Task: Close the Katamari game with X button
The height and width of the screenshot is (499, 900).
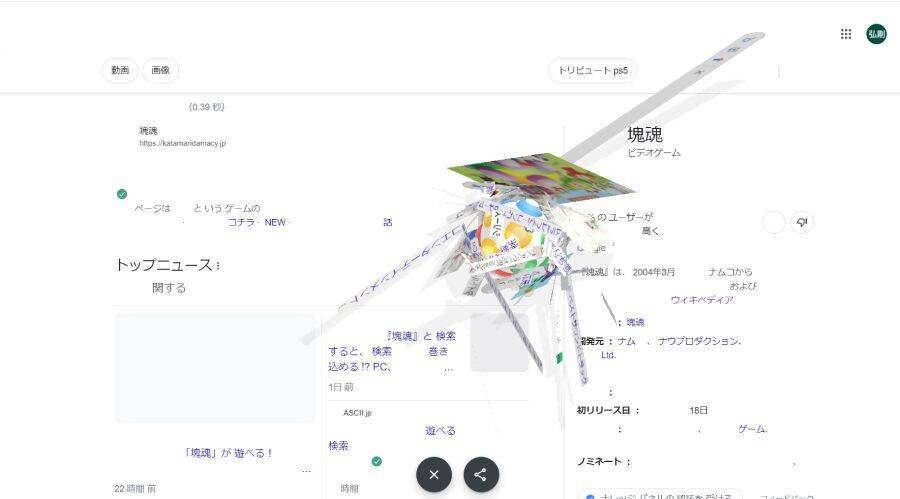Action: pos(434,475)
